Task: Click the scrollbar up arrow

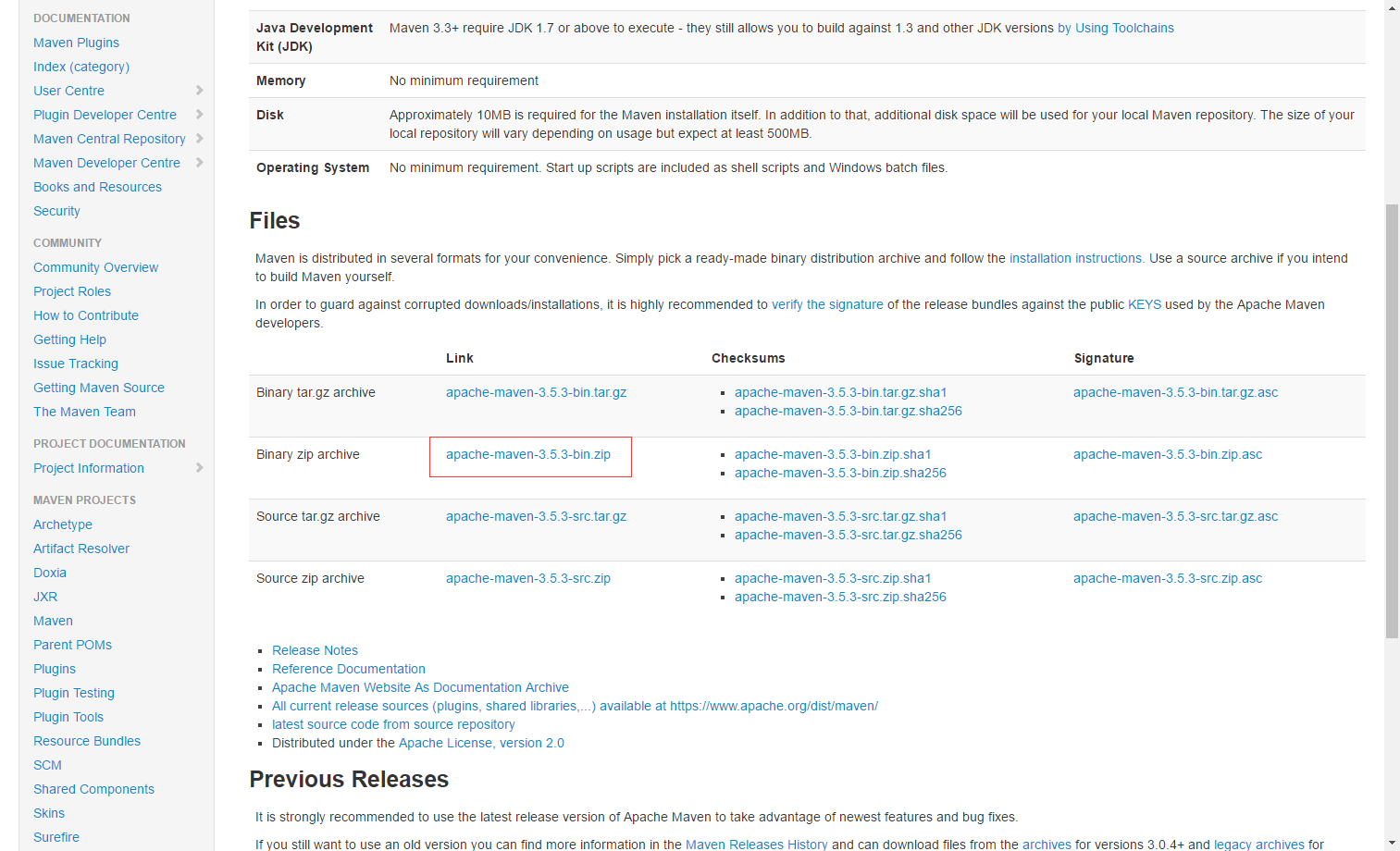Action: [x=1393, y=7]
